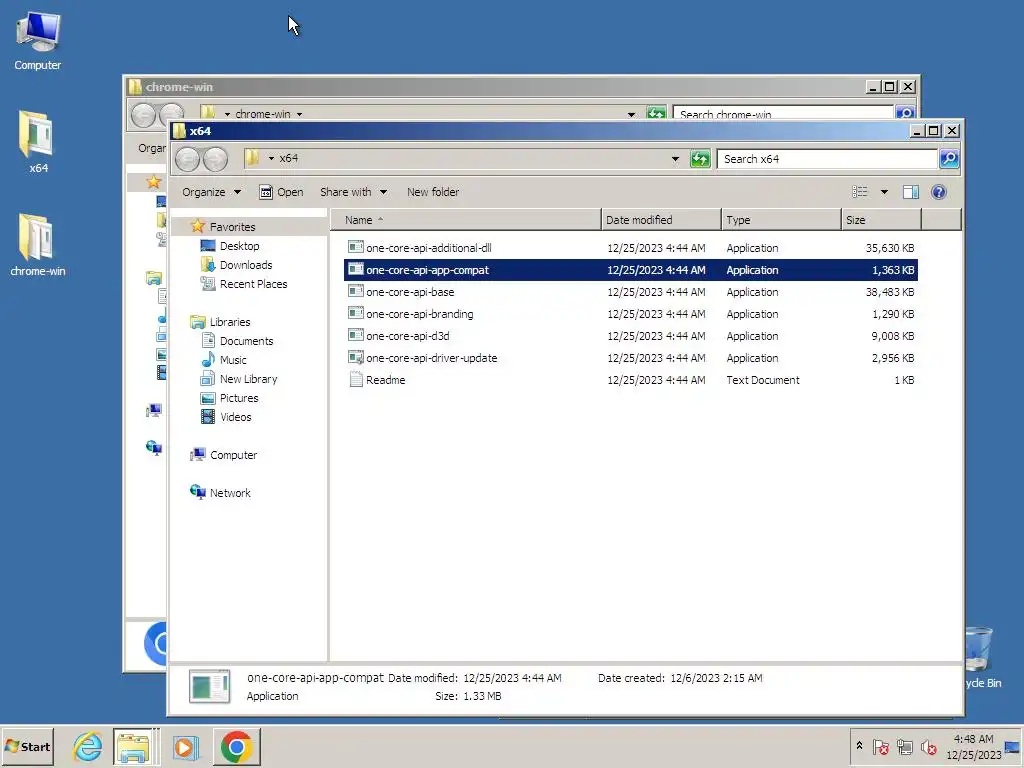Open Recent Places
1024x768 pixels.
(x=253, y=283)
